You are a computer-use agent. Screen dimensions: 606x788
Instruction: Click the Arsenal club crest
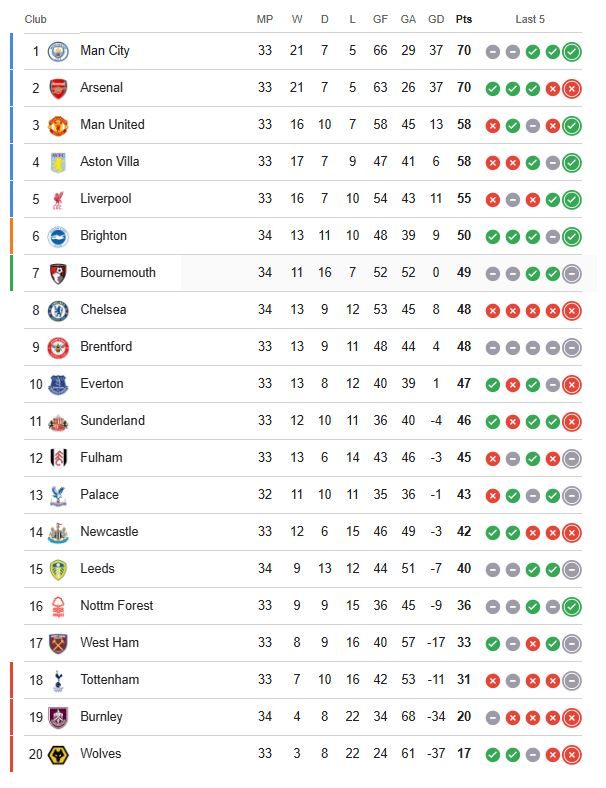[58, 88]
